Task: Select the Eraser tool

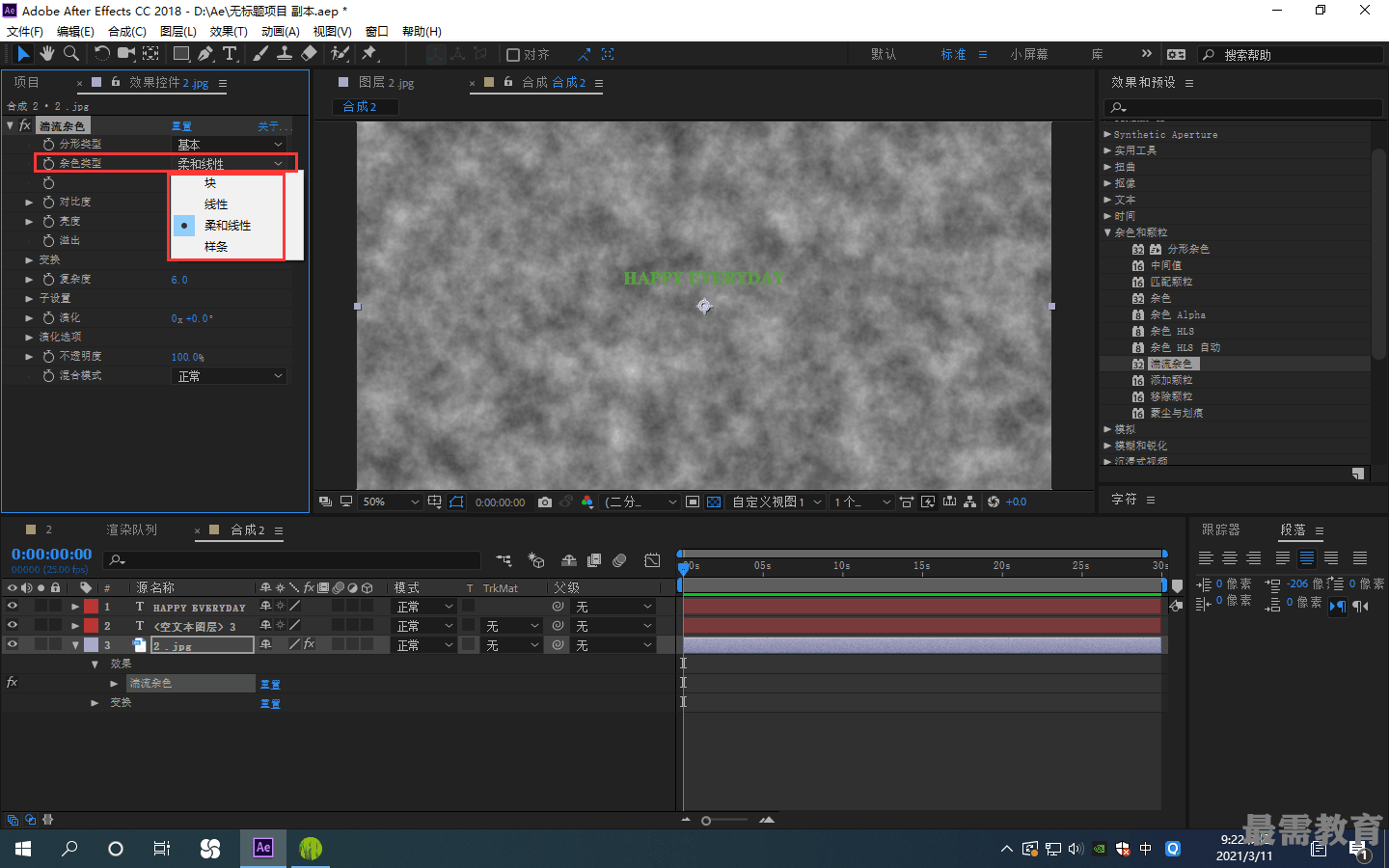Action: 309,54
